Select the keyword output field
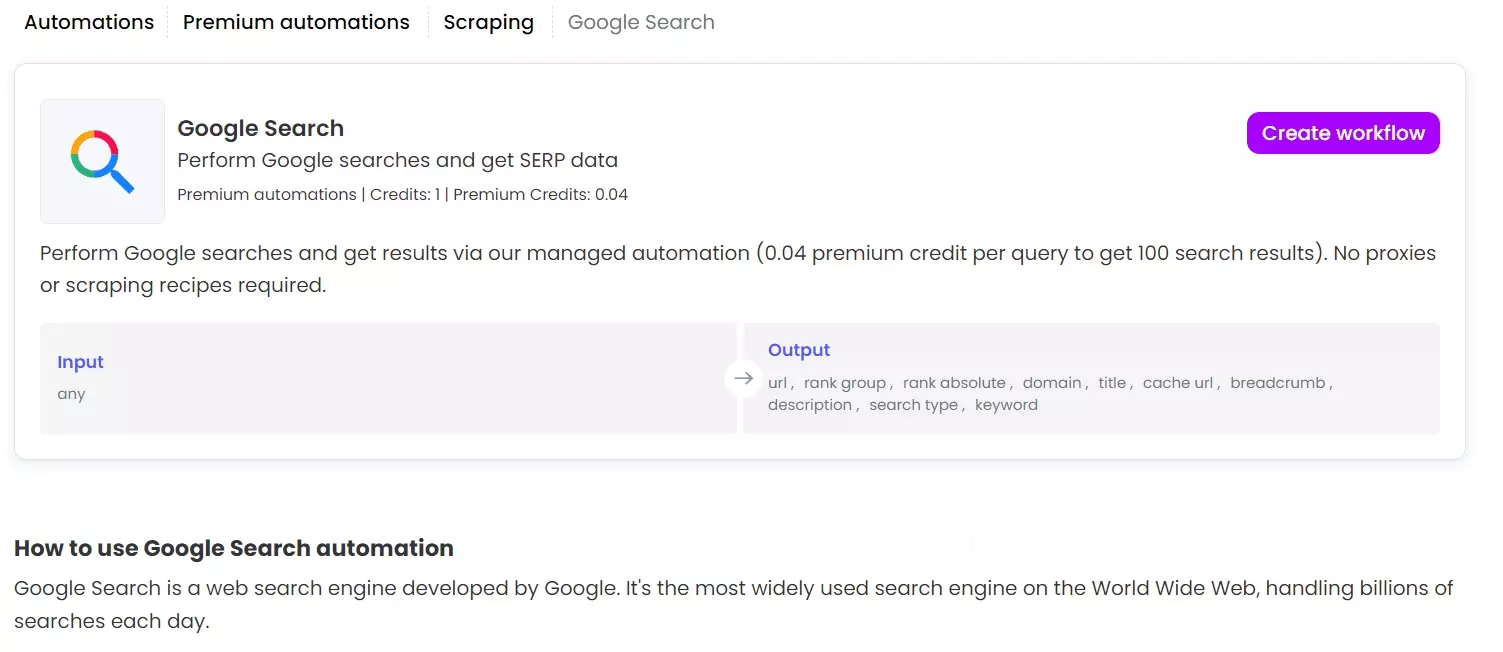The image size is (1503, 652). 1006,404
